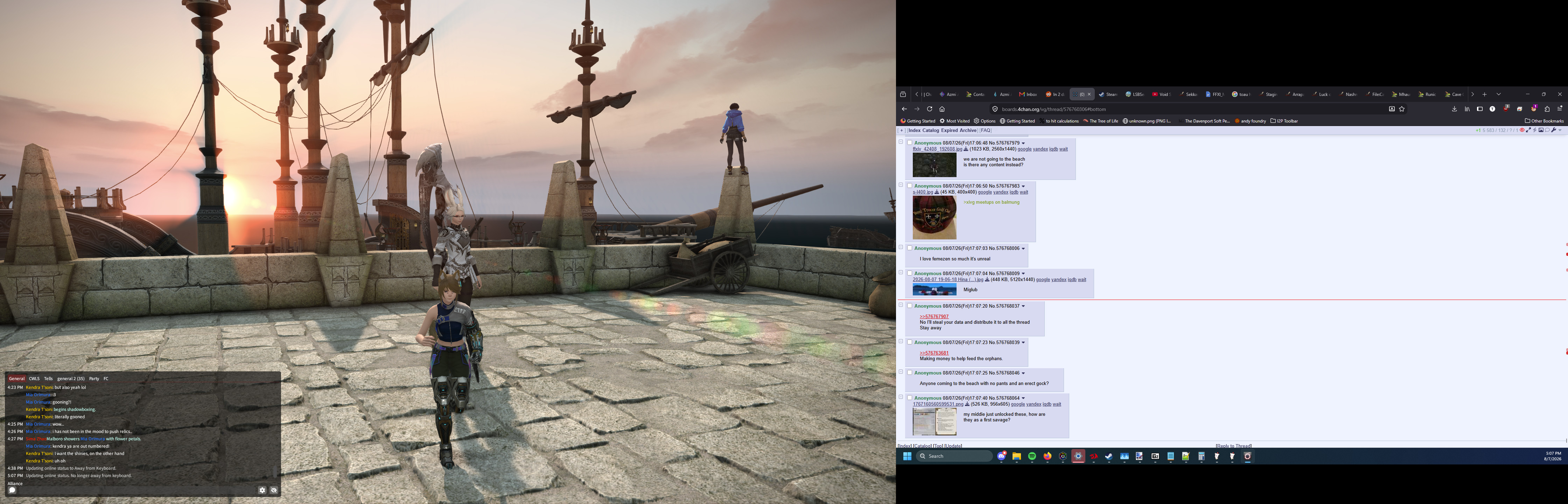Click Reply to Thread link
The height and width of the screenshot is (504, 1568).
click(x=1234, y=446)
